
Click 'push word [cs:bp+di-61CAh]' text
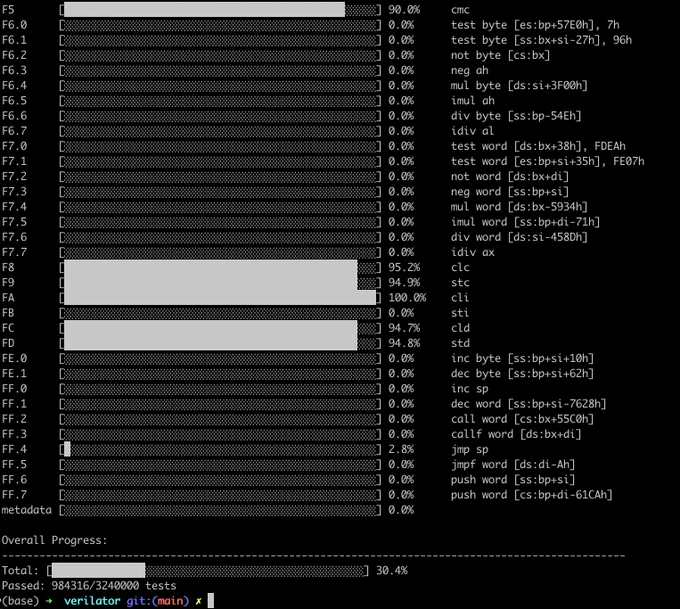(x=532, y=495)
